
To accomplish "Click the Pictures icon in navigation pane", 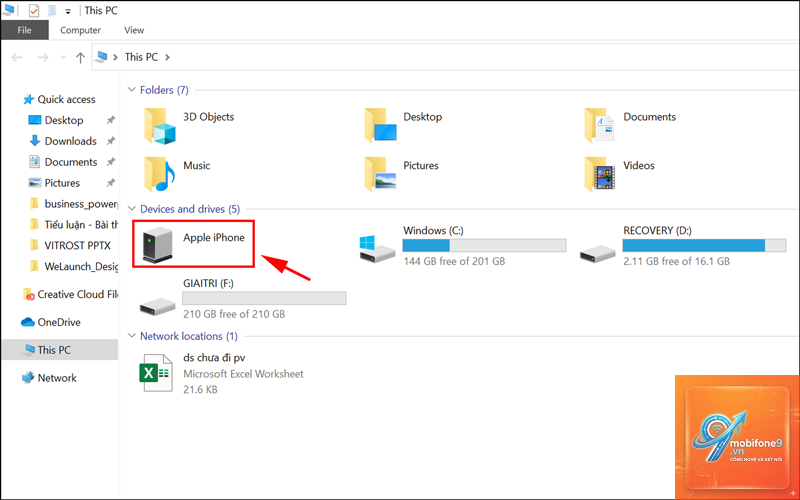I will click(x=35, y=183).
